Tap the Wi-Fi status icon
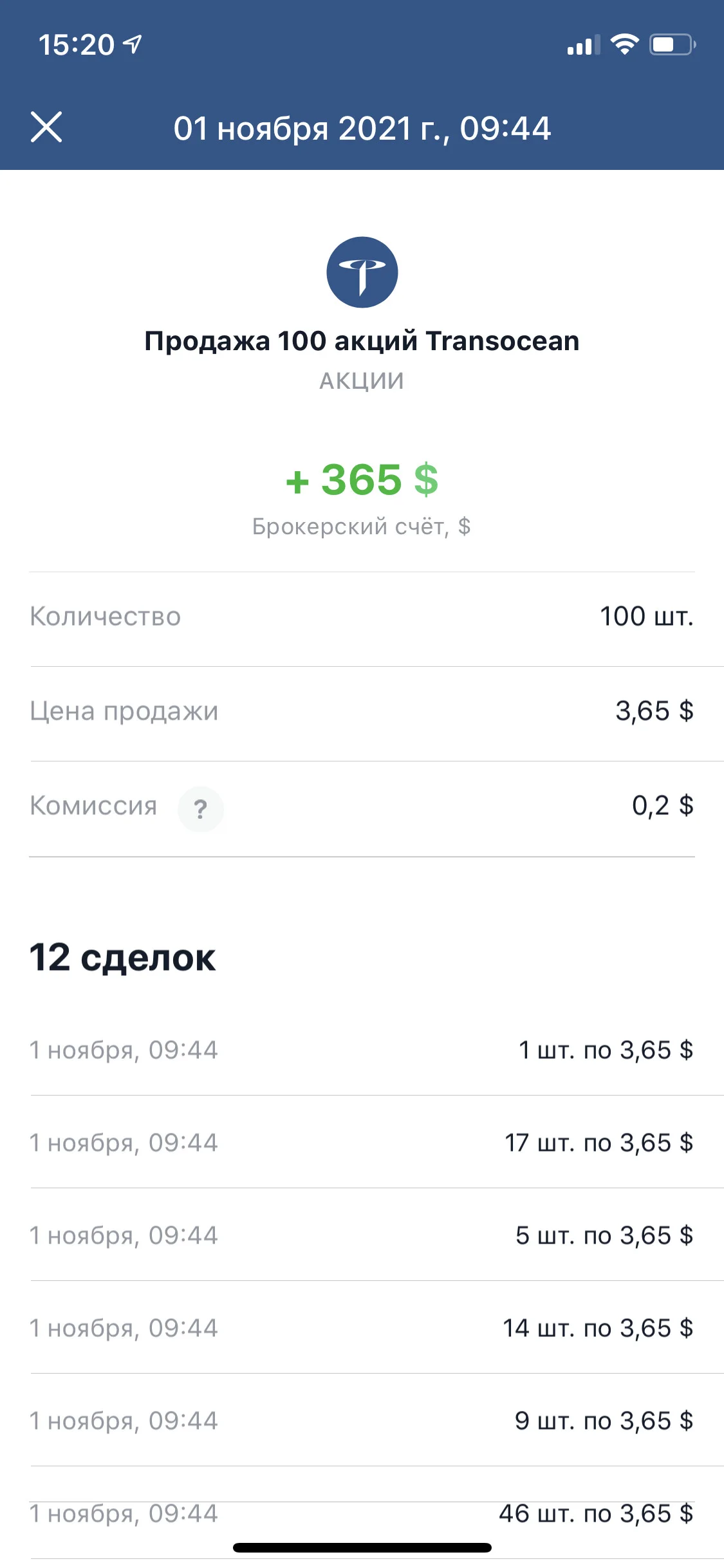Viewport: 724px width, 1568px height. point(624,44)
